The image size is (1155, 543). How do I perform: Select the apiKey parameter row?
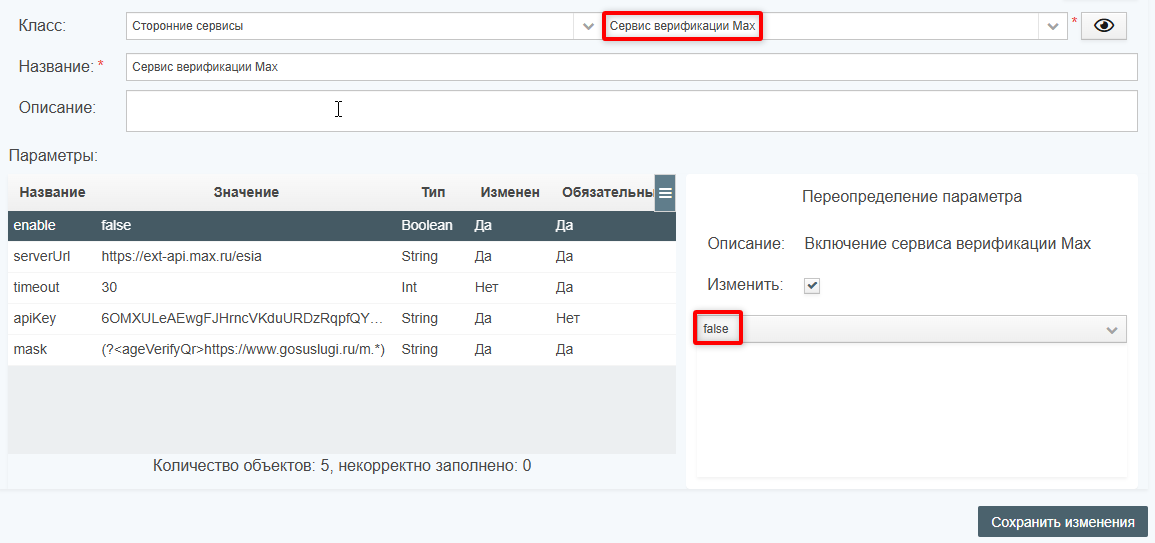[340, 319]
